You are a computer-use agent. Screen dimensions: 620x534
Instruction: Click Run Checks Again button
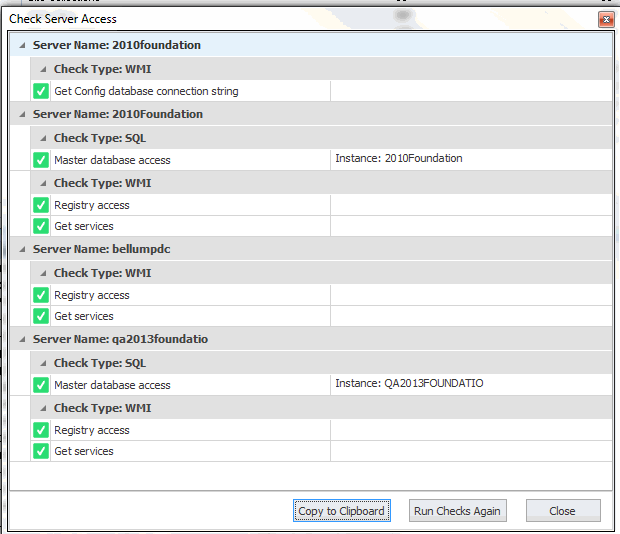coord(457,511)
